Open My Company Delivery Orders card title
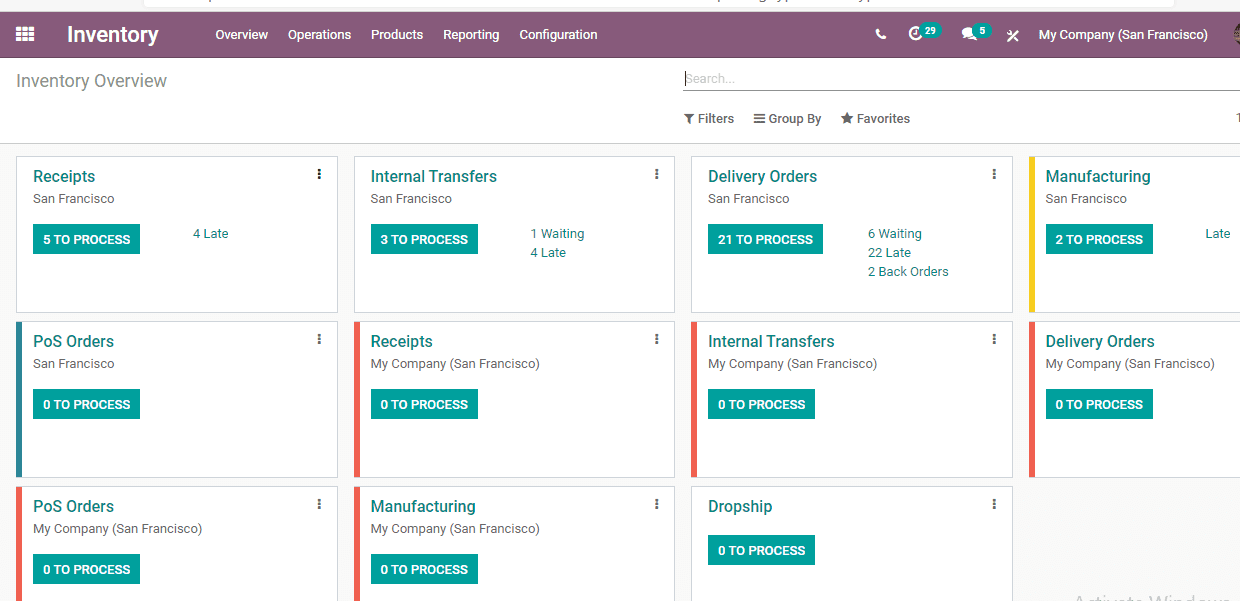The width and height of the screenshot is (1240, 601). click(x=1100, y=341)
